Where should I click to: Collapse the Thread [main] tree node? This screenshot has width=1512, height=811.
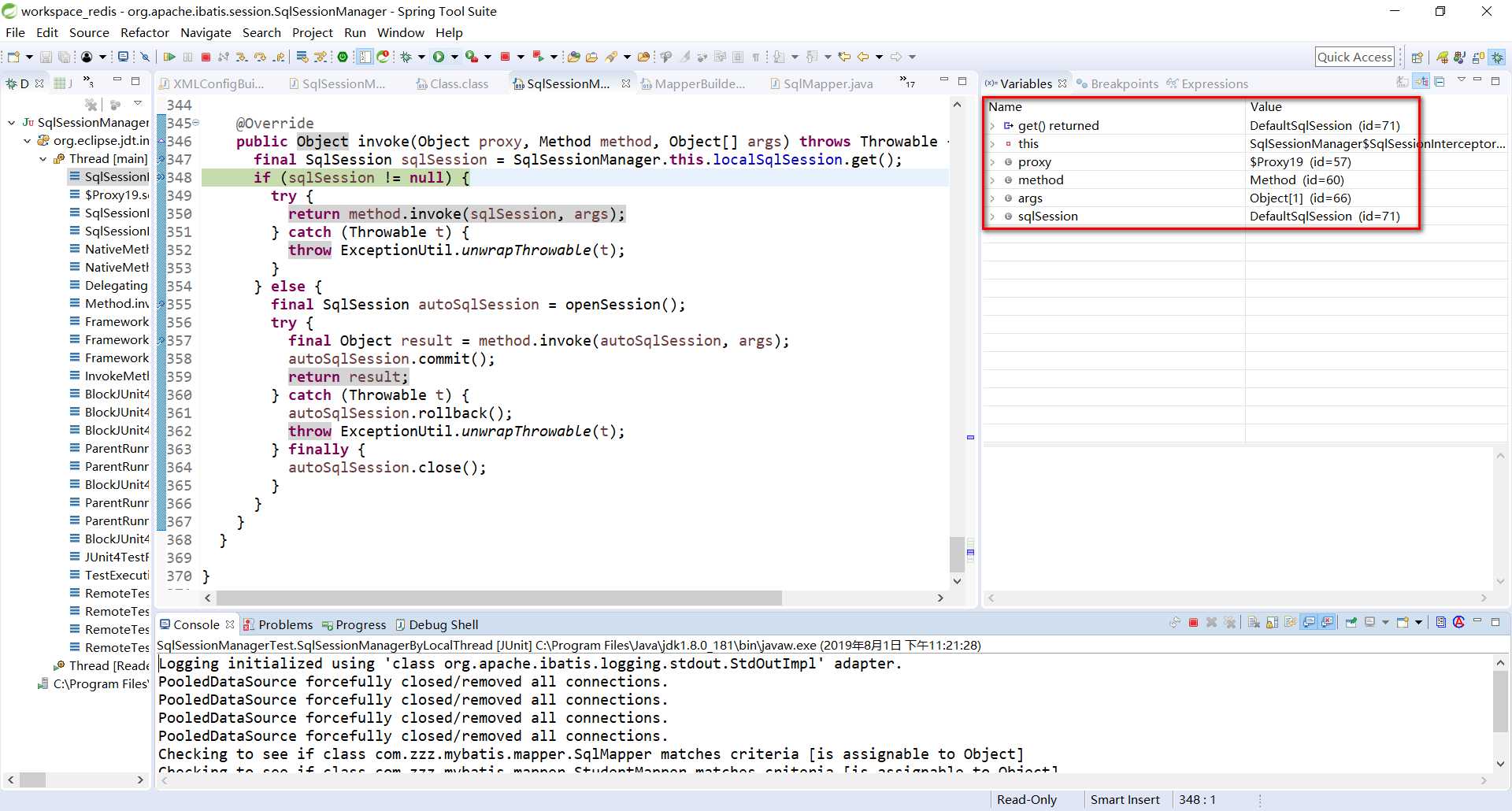pos(43,159)
